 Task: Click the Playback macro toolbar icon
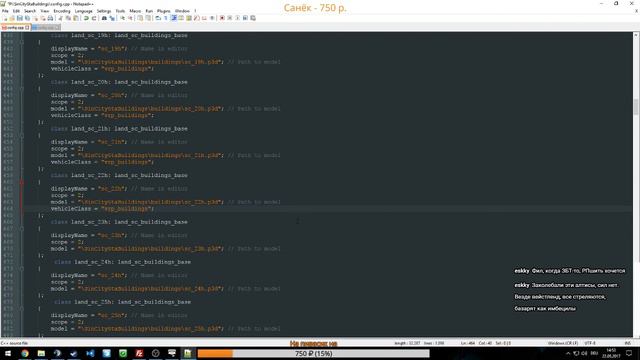[238, 18]
